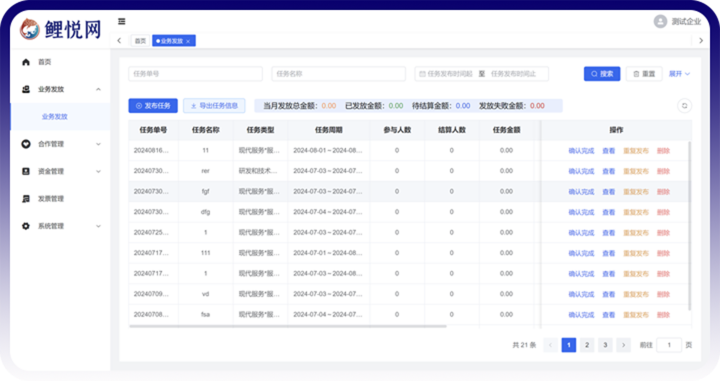Expand the 系统管理 menu chevron
Viewport: 720px width, 381px height.
click(98, 226)
